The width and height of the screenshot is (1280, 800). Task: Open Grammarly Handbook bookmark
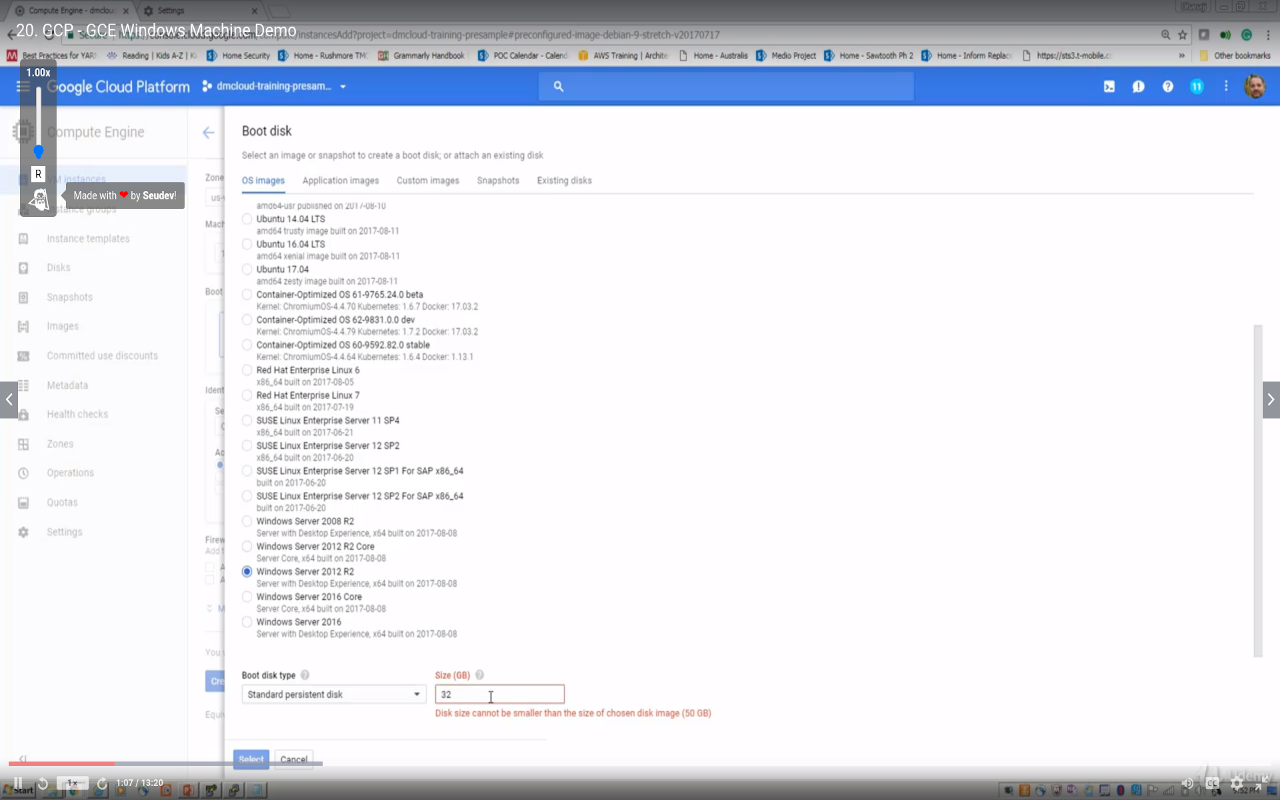tap(421, 56)
